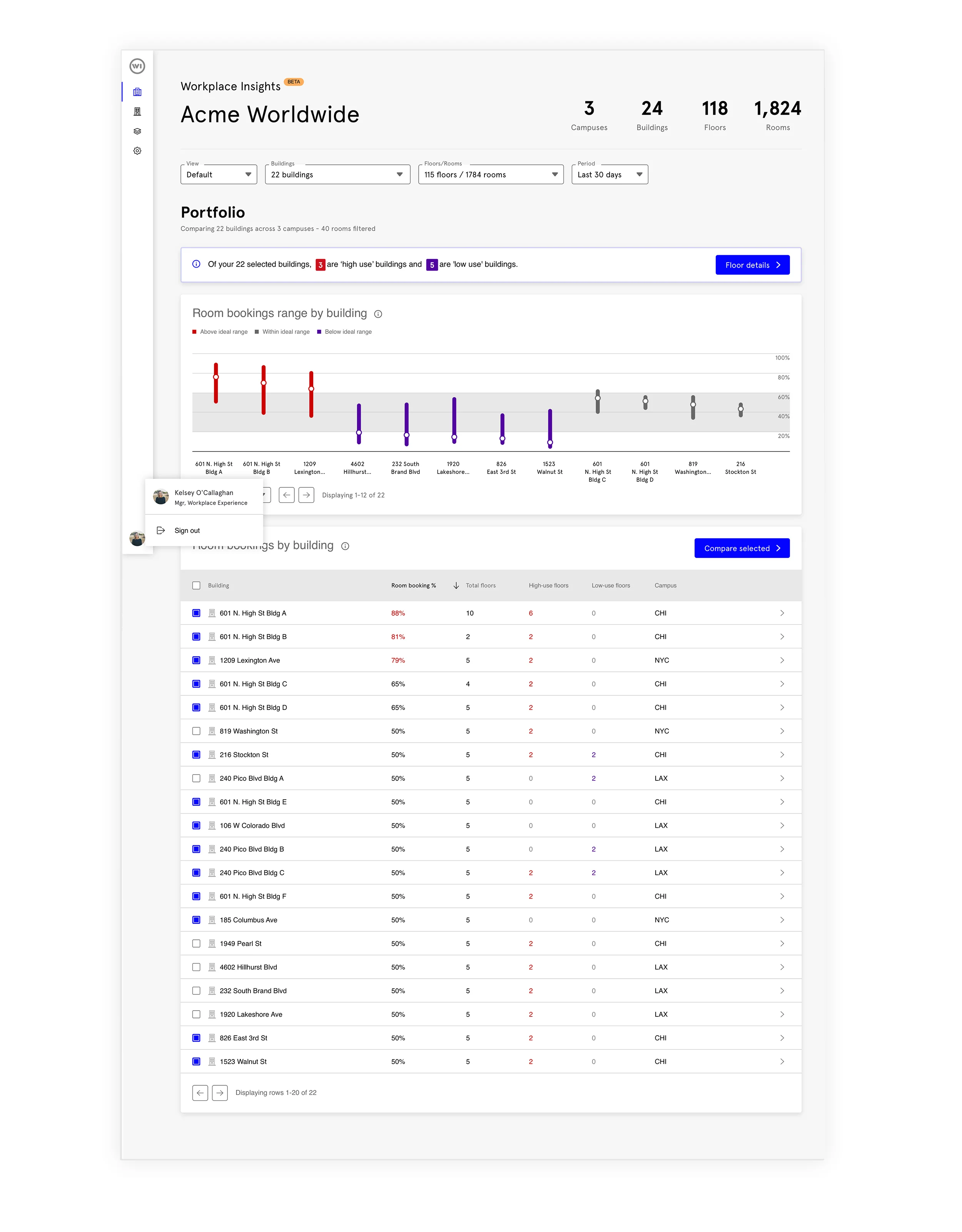Go to the next chart page arrow

click(x=306, y=495)
